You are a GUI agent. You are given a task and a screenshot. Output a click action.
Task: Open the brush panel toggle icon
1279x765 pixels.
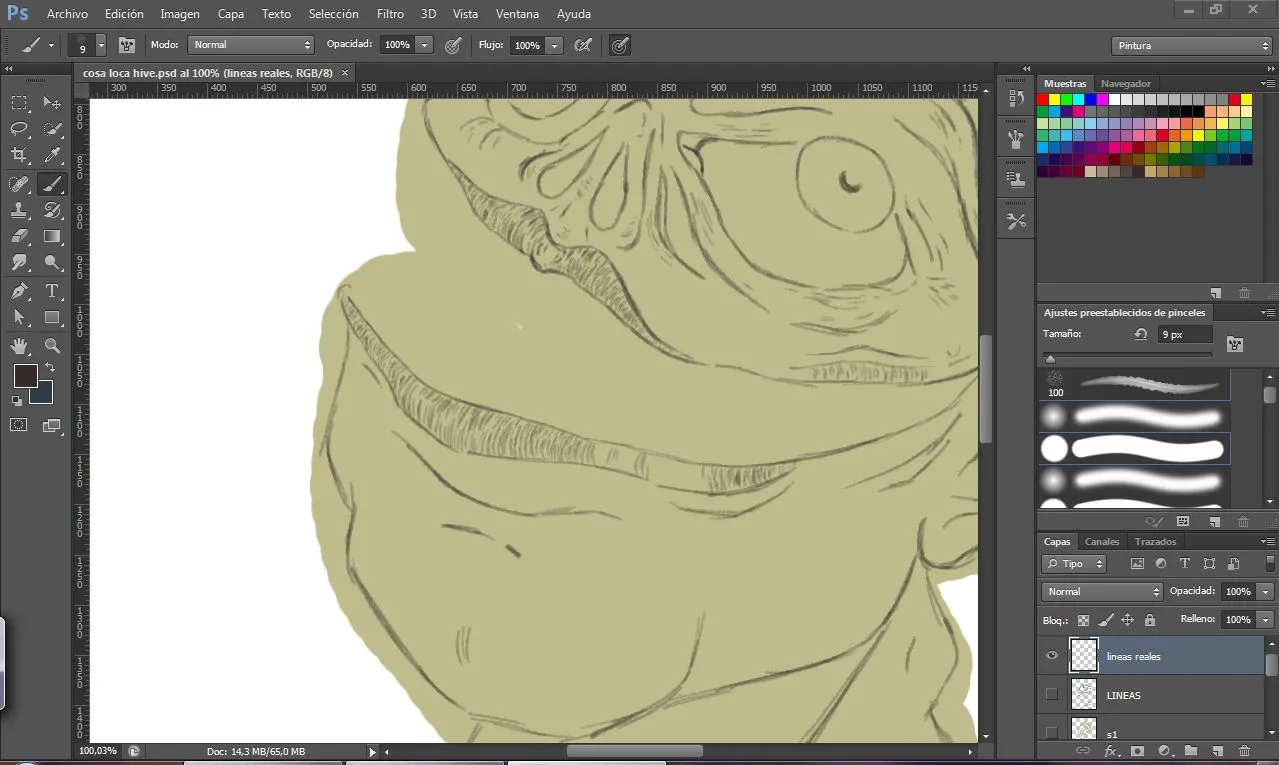[x=127, y=45]
